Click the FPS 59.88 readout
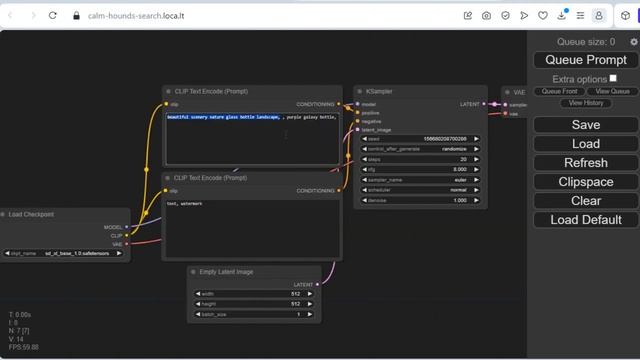 tap(24, 347)
